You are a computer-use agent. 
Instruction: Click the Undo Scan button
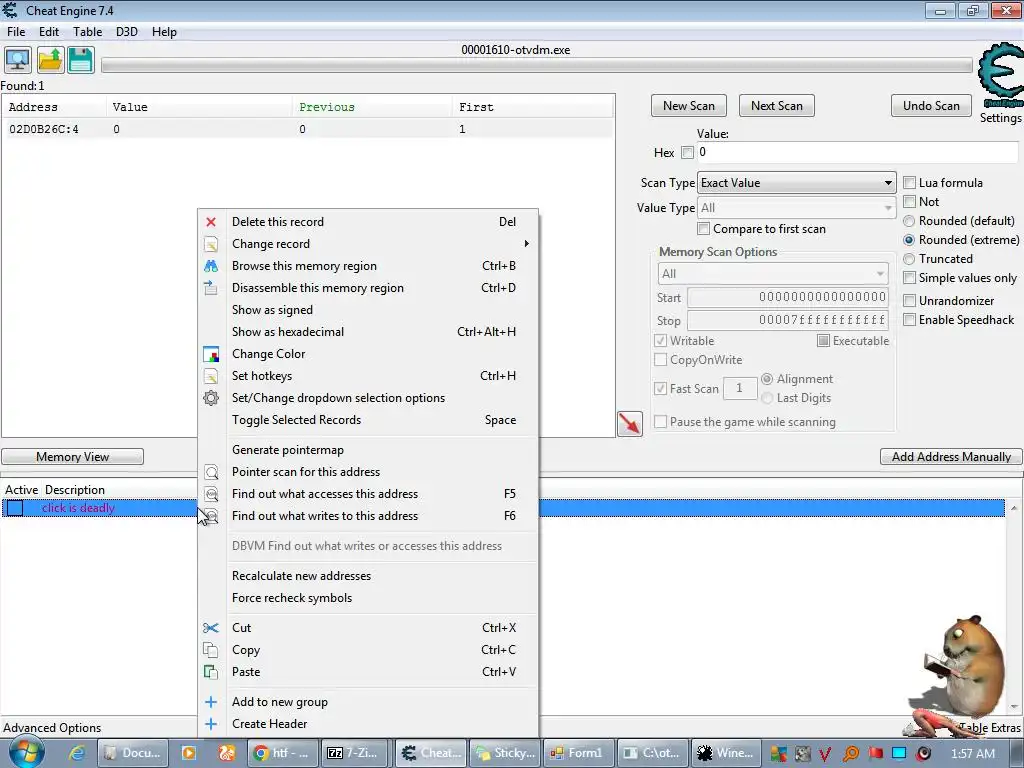point(931,106)
